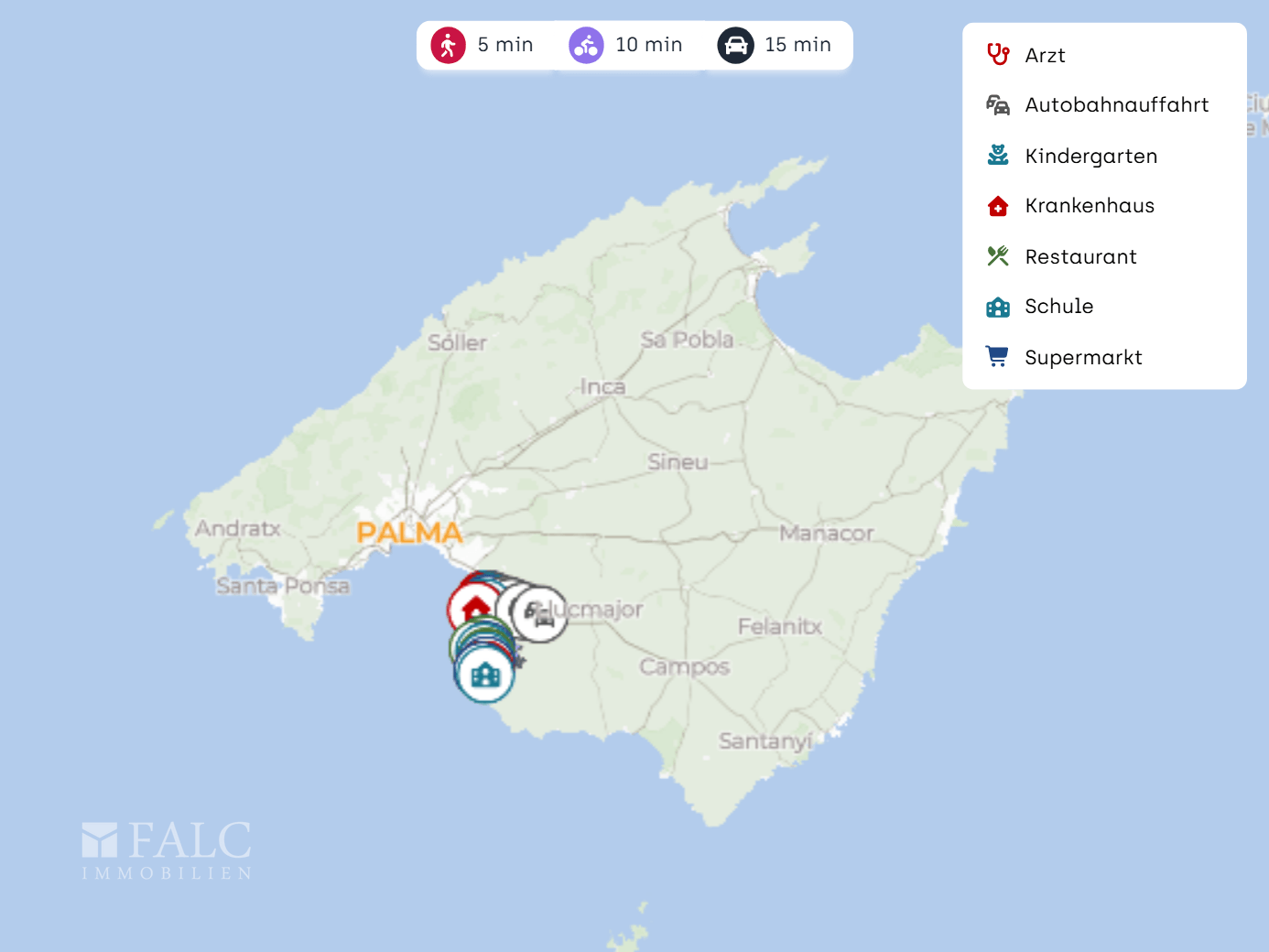The height and width of the screenshot is (952, 1269).
Task: Select the cycling 10 min icon
Action: tap(586, 45)
